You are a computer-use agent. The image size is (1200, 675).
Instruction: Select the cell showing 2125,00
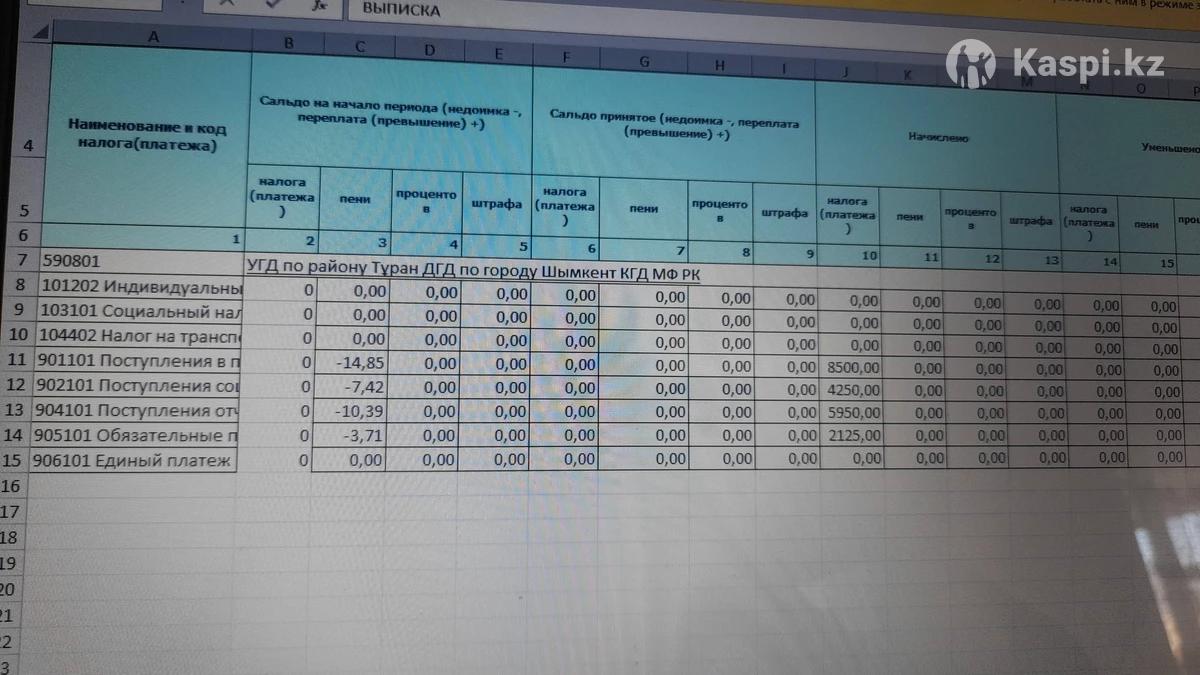[x=850, y=435]
